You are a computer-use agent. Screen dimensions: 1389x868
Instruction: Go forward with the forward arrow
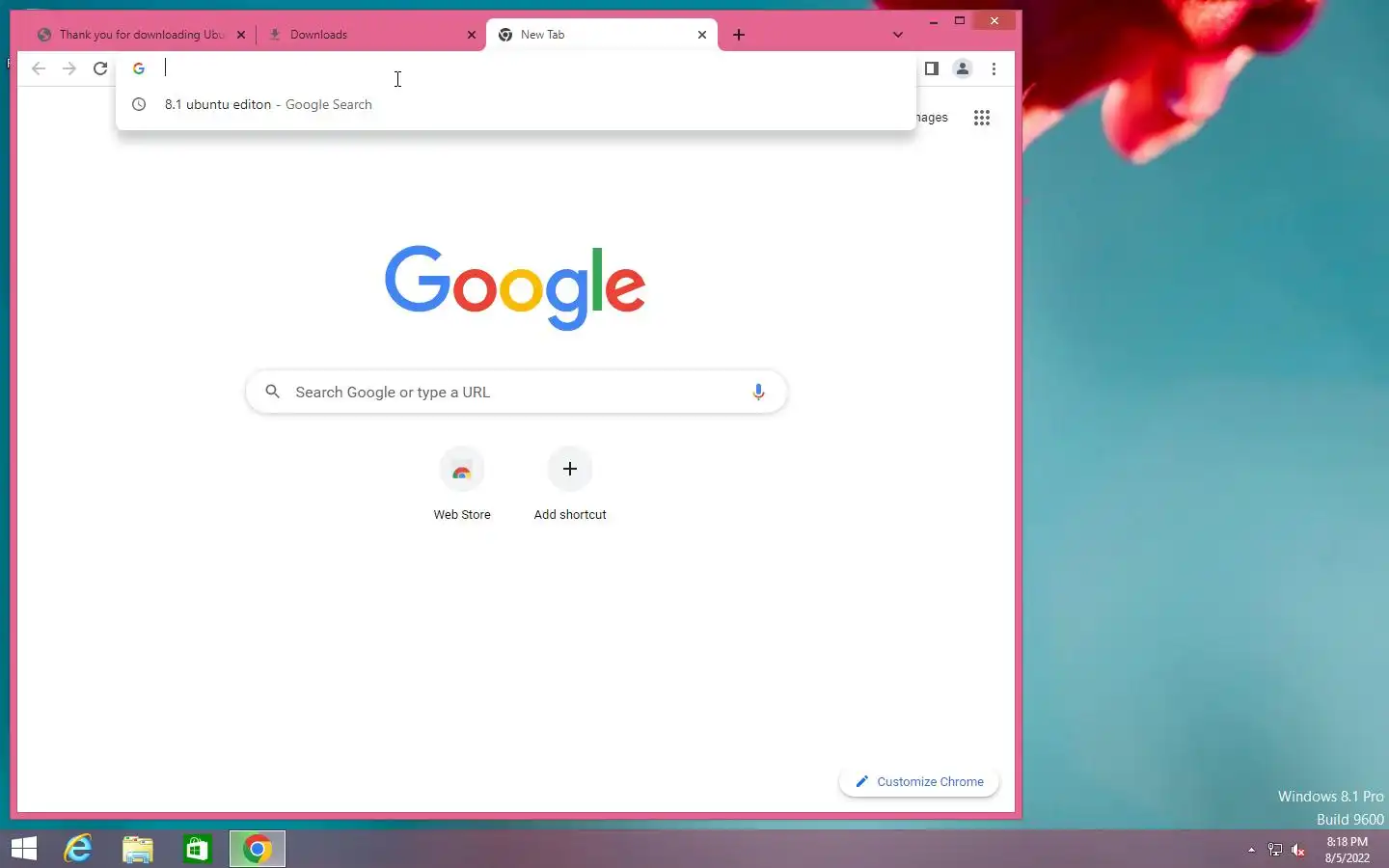(69, 68)
